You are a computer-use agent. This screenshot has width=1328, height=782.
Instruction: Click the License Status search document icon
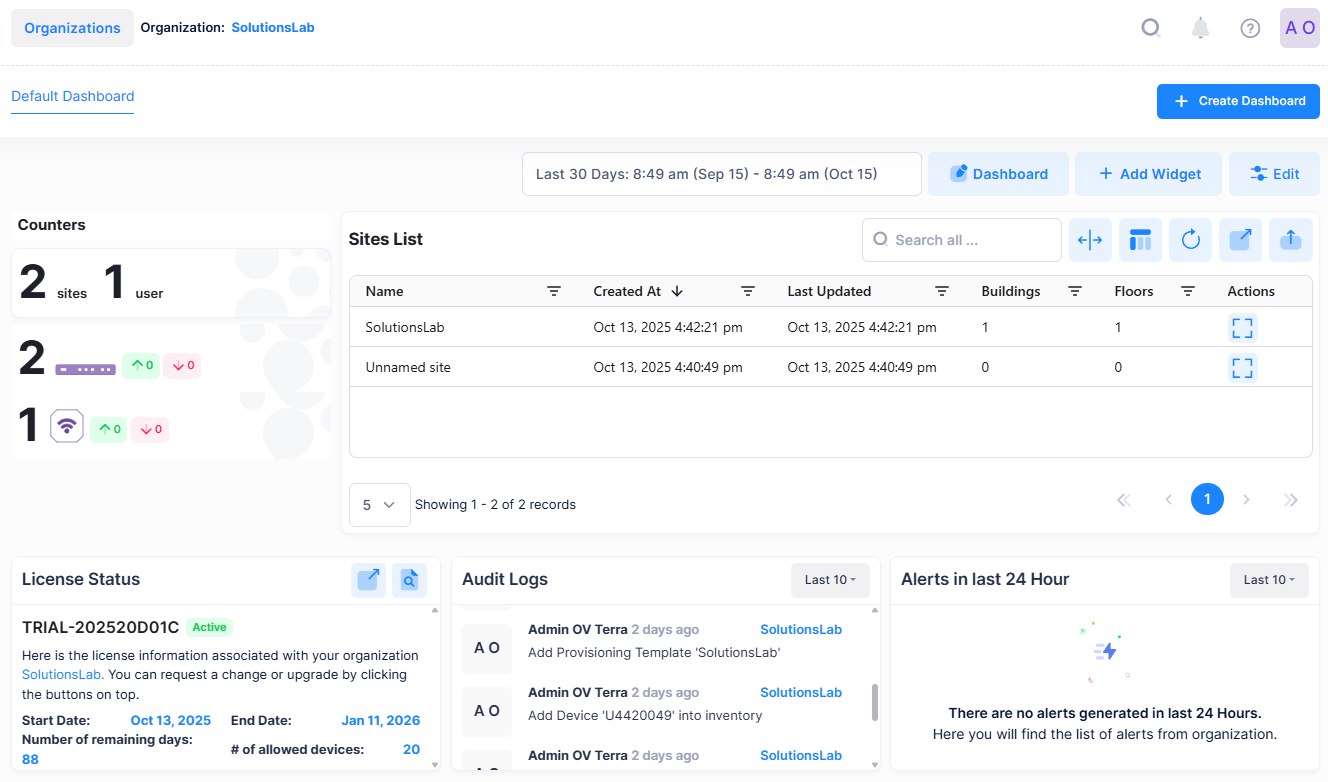(409, 580)
